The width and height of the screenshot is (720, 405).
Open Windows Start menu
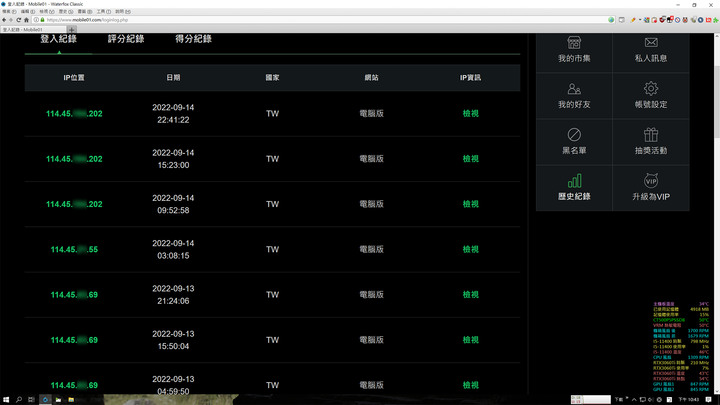click(6, 399)
